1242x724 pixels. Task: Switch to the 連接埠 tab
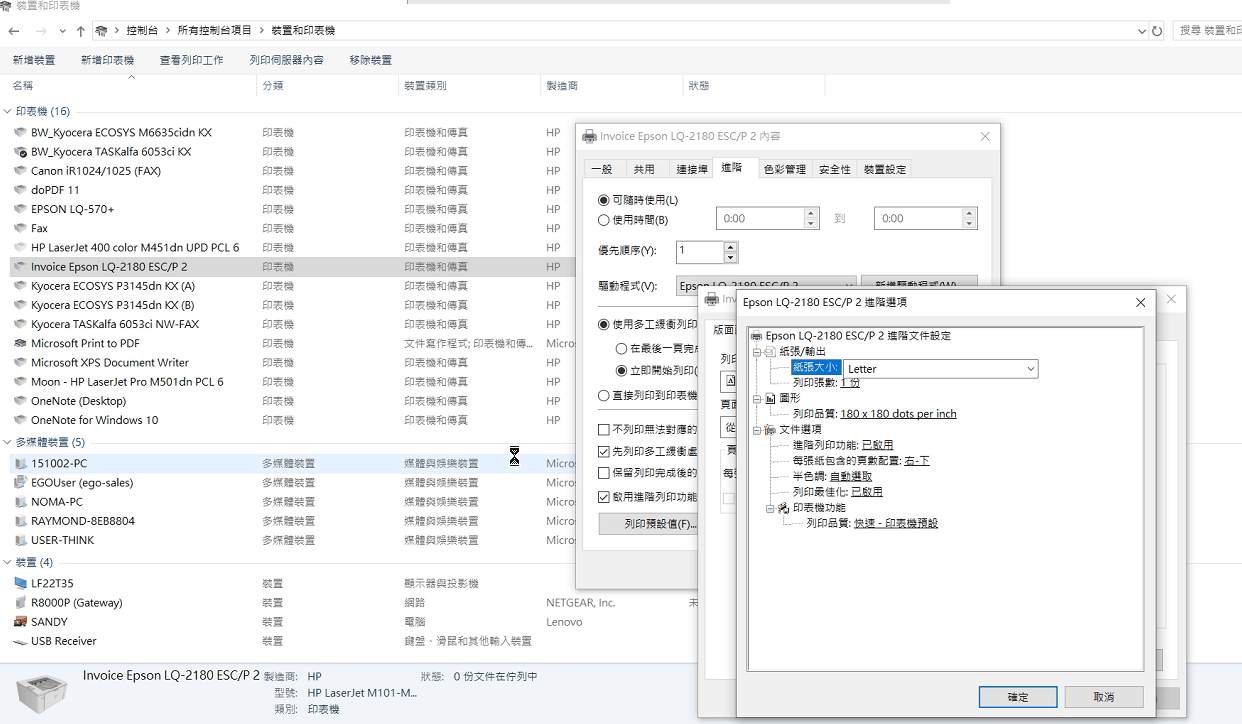[692, 169]
